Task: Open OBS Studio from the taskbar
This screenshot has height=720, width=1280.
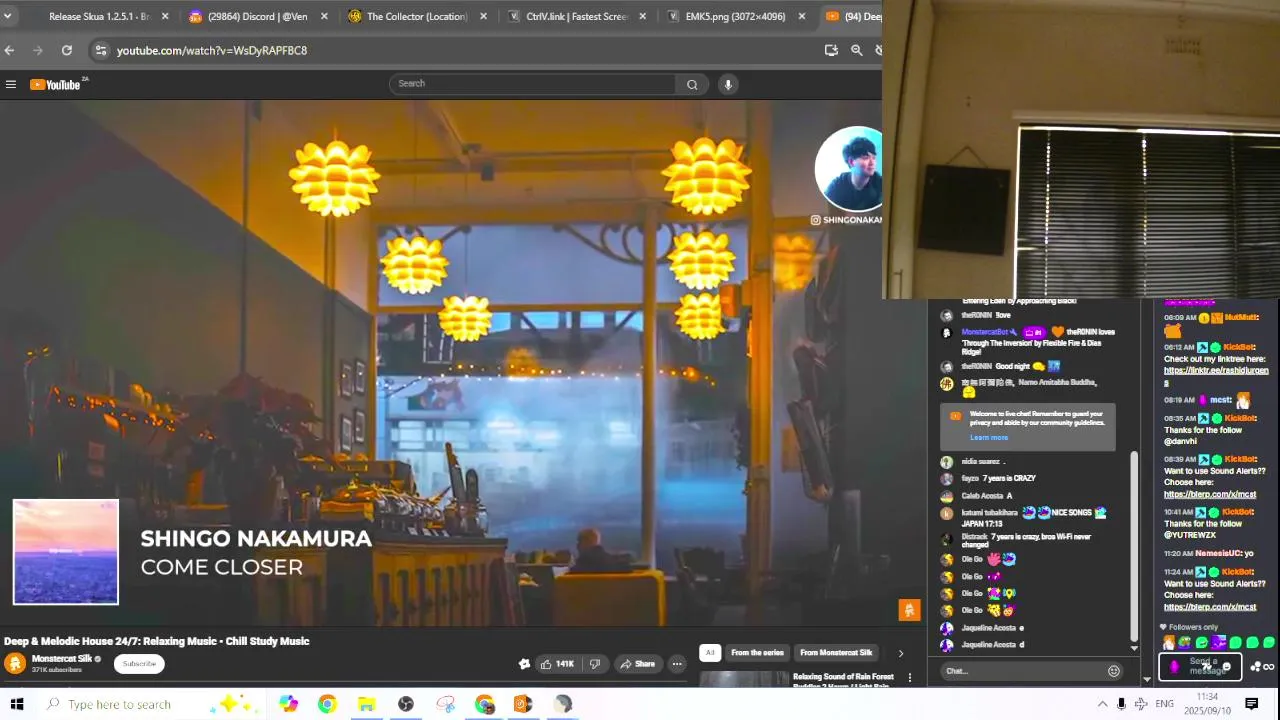Action: coord(406,704)
